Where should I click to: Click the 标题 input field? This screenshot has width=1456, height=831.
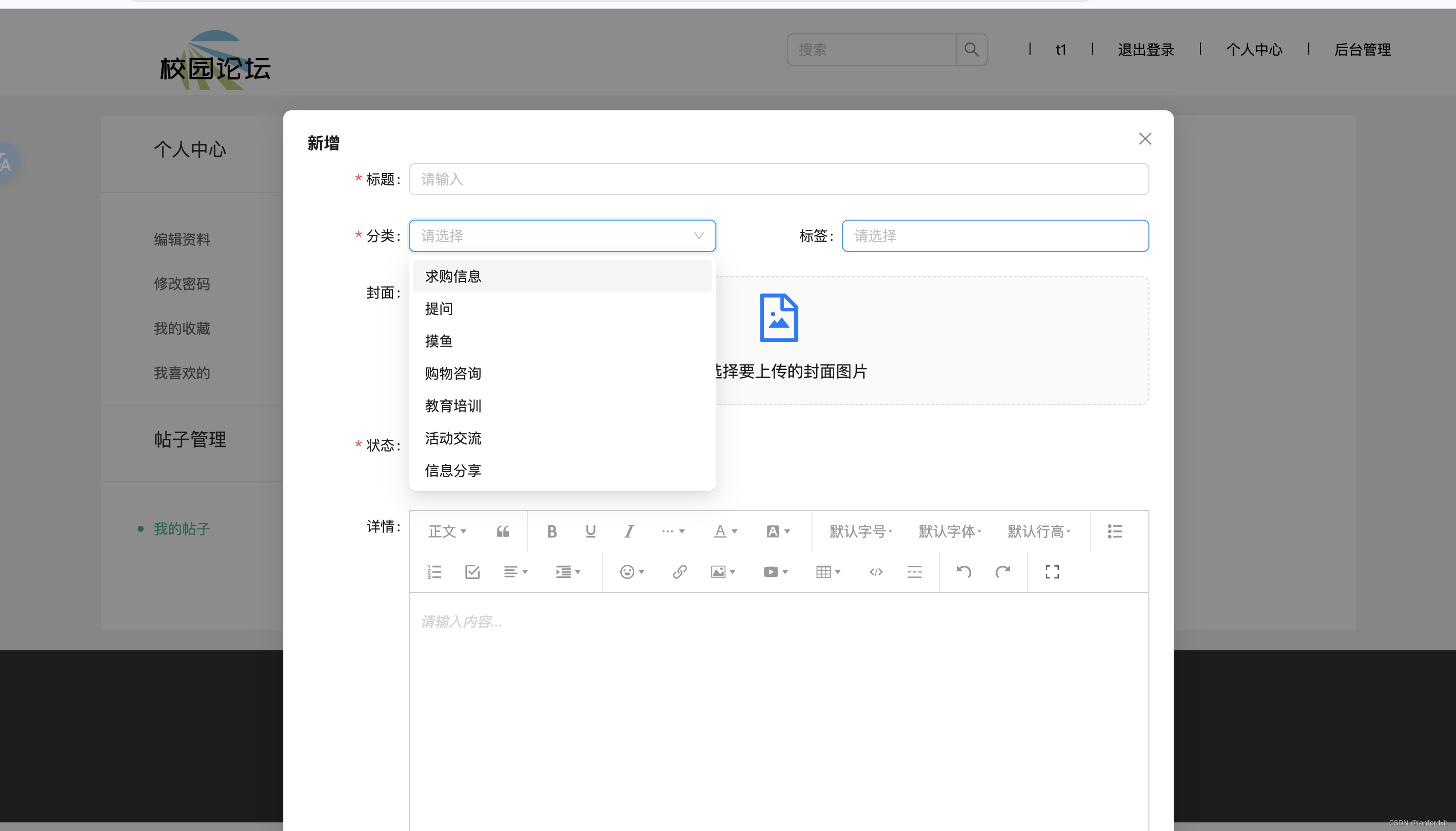(778, 179)
